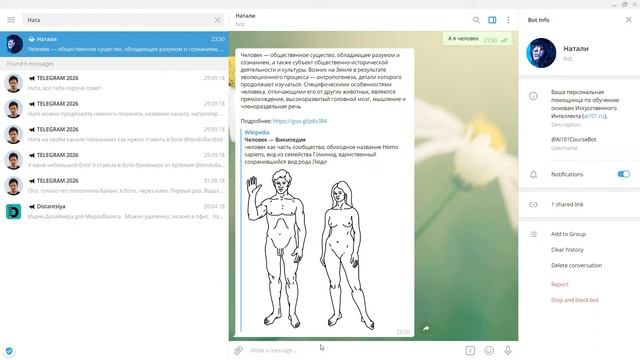Close the Bot Info panel

628,20
